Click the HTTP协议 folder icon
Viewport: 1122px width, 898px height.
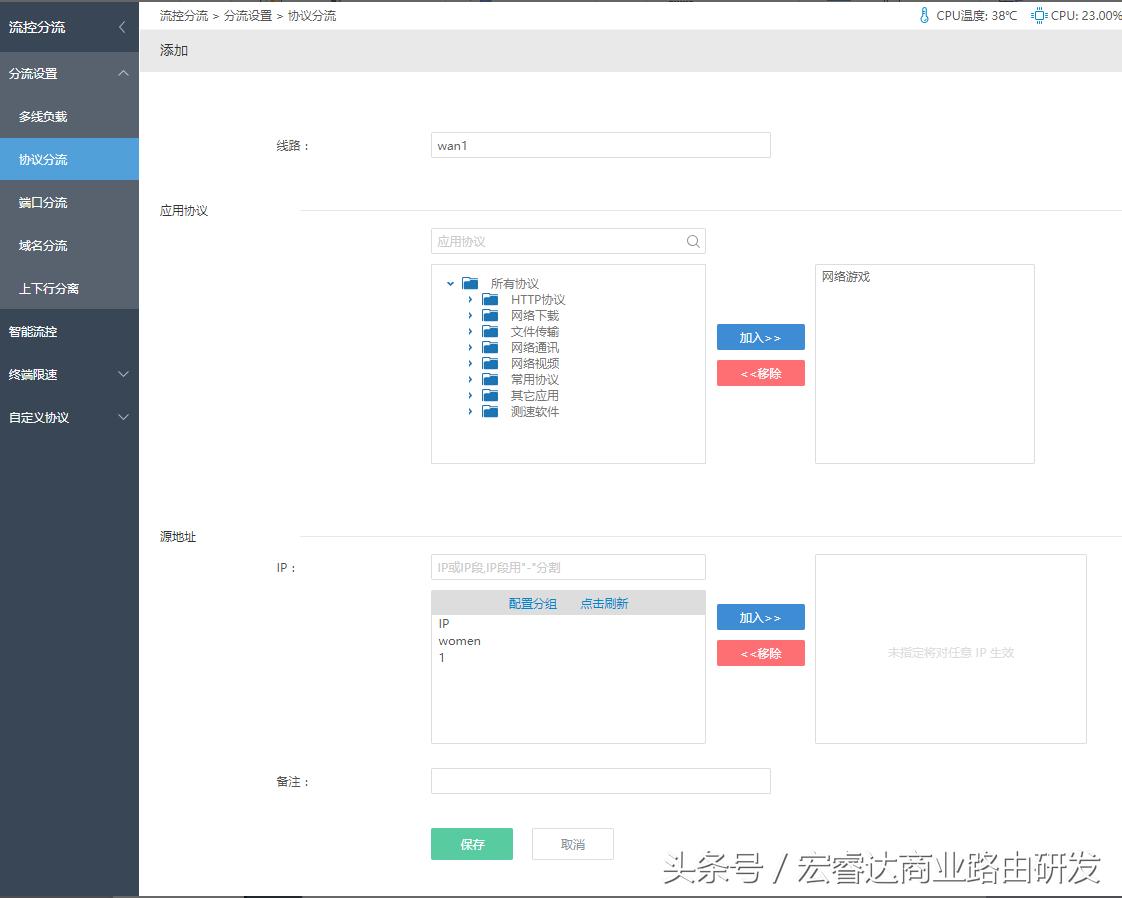click(490, 299)
